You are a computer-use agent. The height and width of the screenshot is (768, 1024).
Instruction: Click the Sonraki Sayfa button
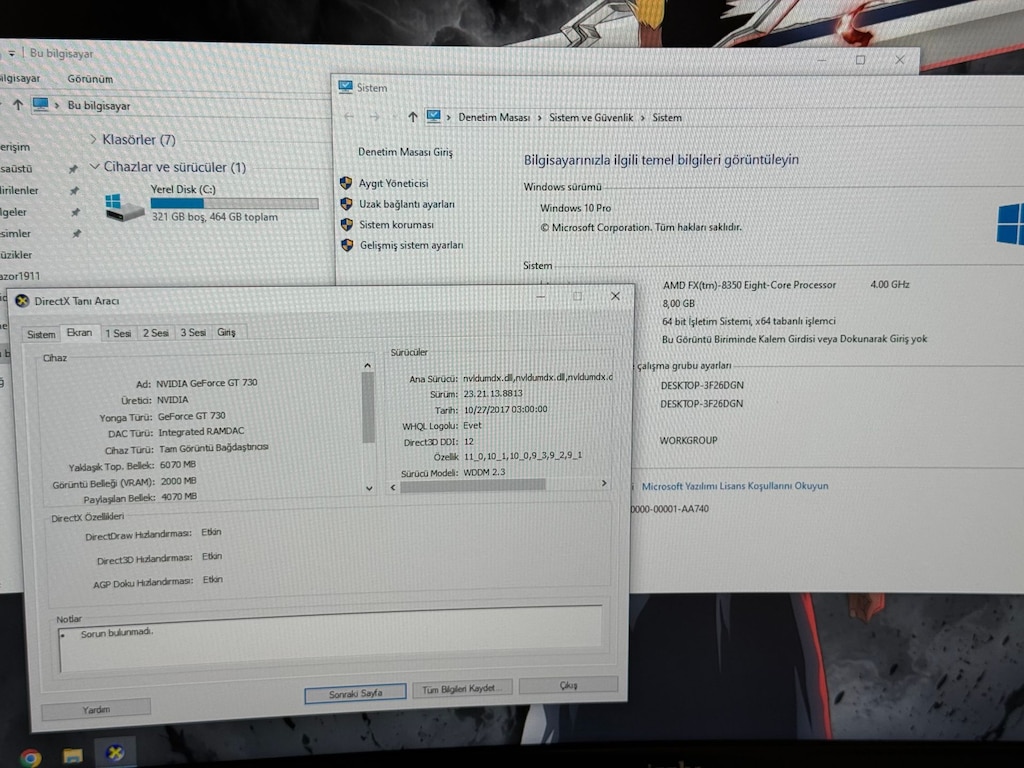pyautogui.click(x=355, y=693)
